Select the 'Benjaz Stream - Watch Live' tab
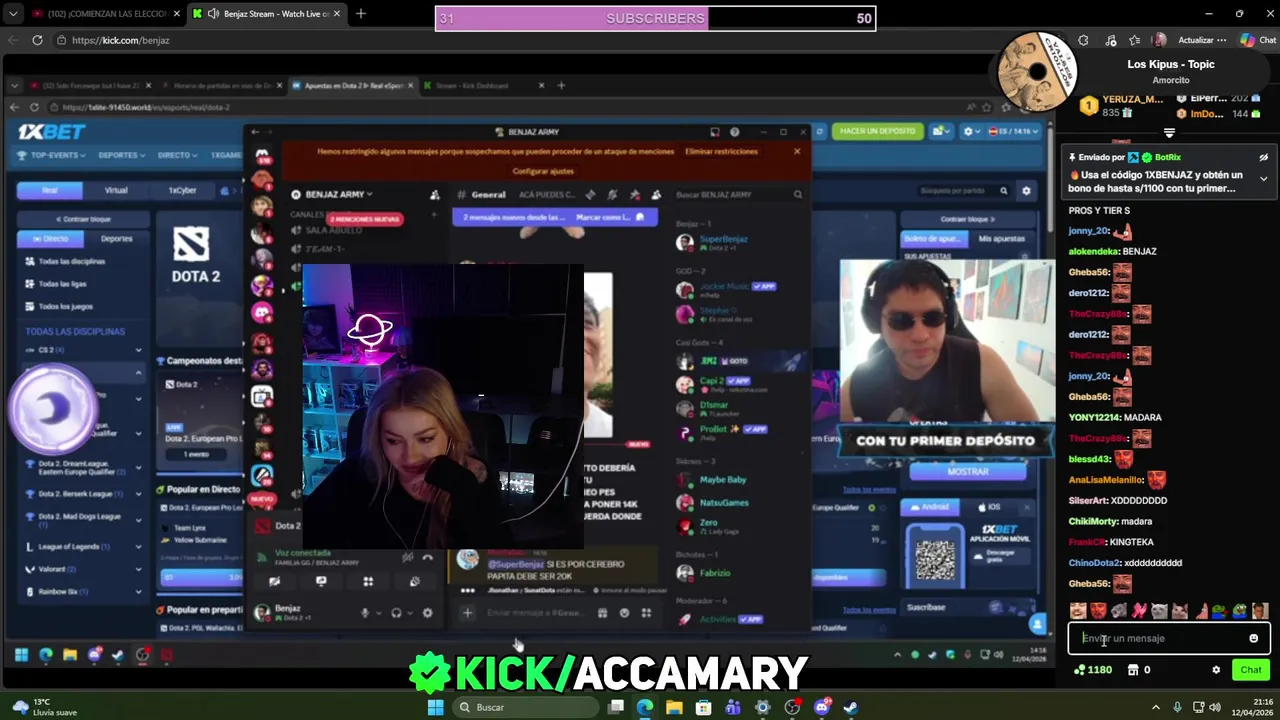 265,14
